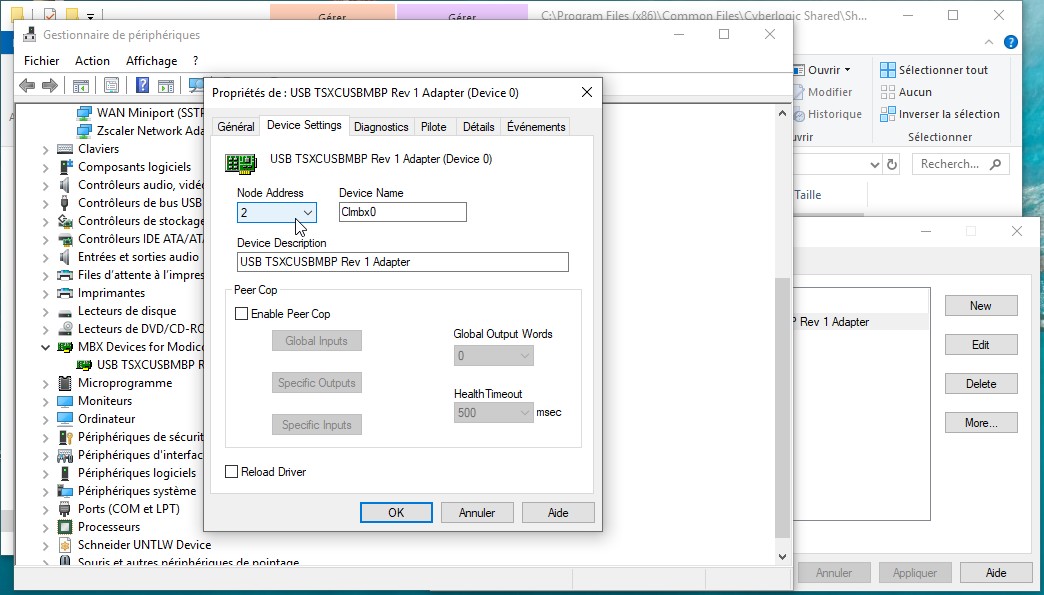1044x595 pixels.
Task: Click Device Manager scrollbar down arrow
Action: tap(782, 556)
